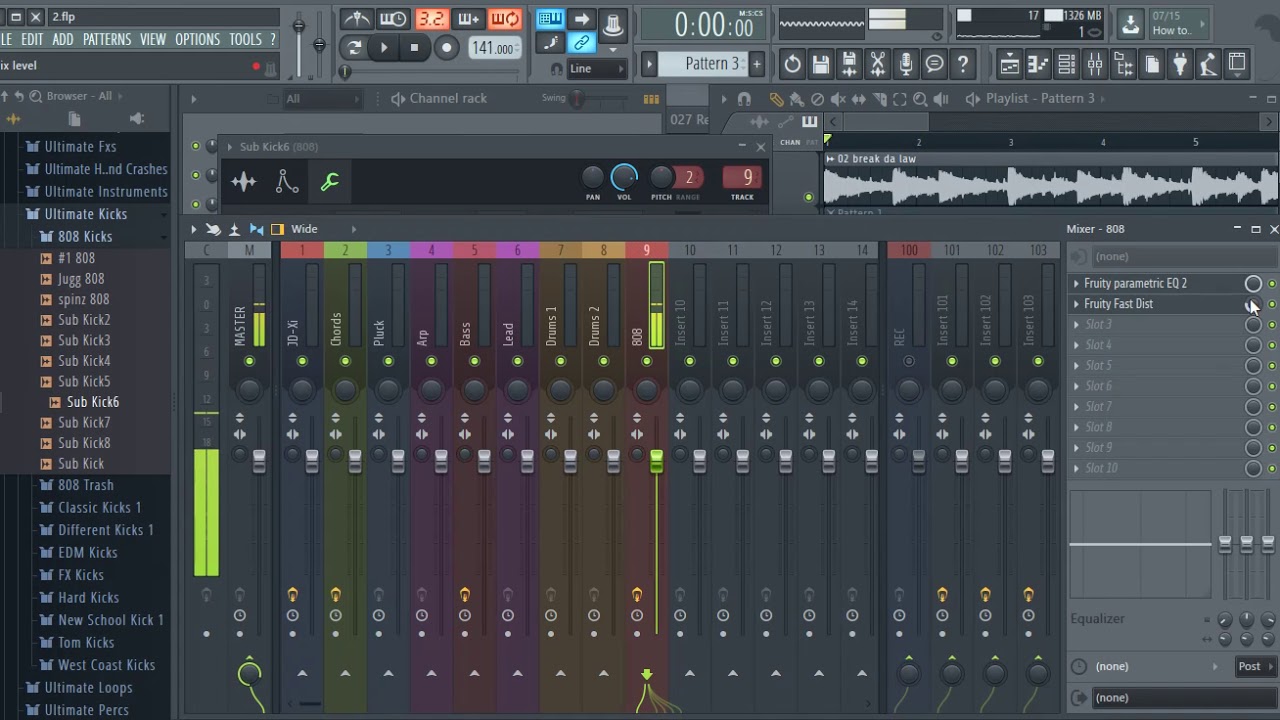Toggle the metronome icon
This screenshot has height=720, width=1280.
[356, 20]
